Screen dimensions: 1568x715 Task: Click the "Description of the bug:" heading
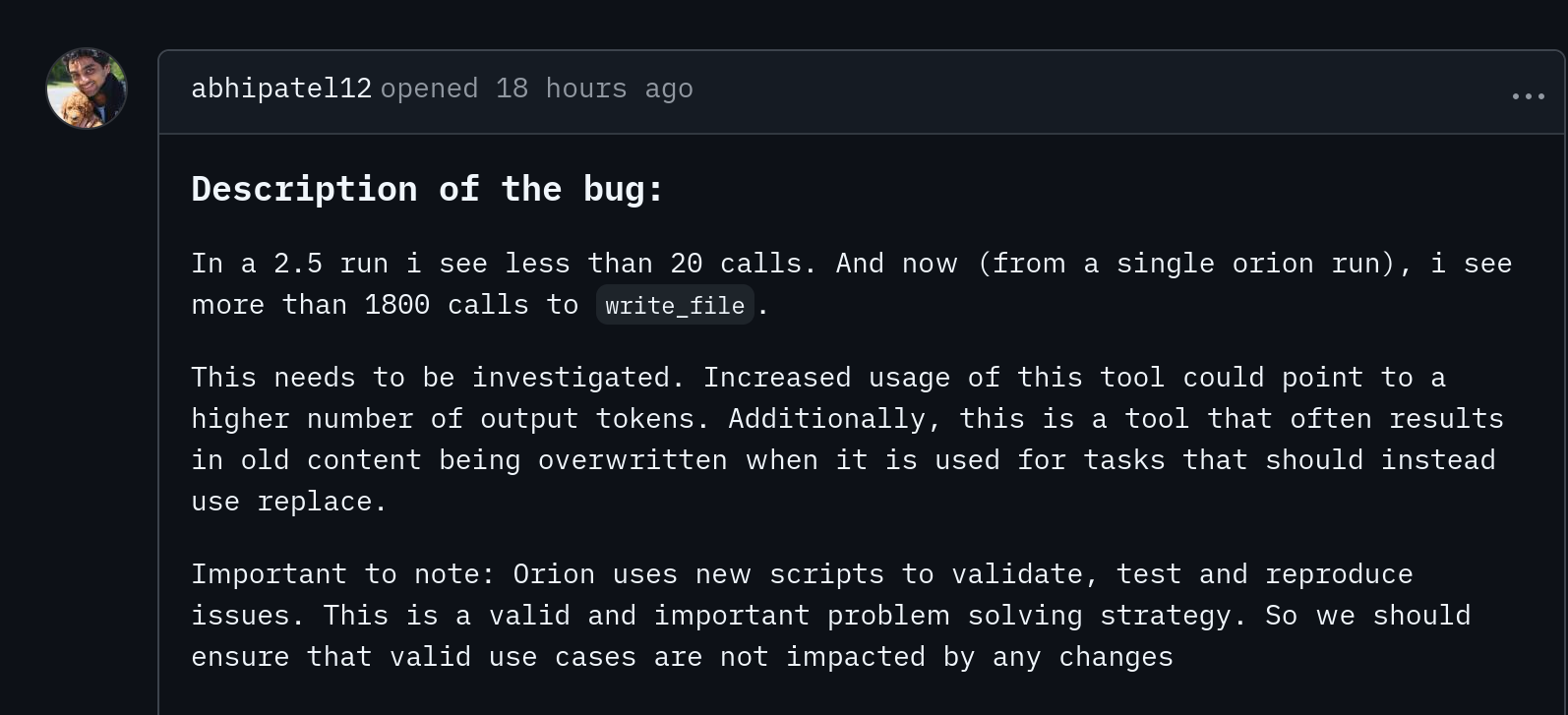[427, 189]
